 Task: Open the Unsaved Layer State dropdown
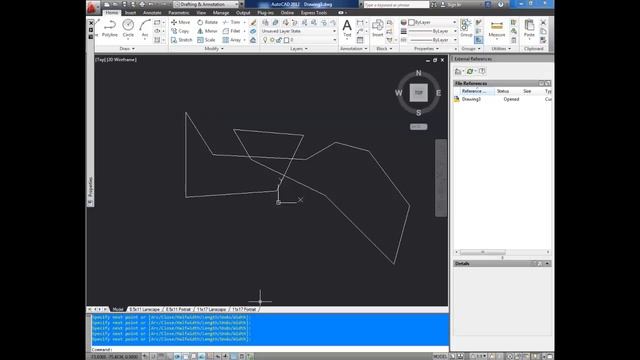[x=299, y=31]
